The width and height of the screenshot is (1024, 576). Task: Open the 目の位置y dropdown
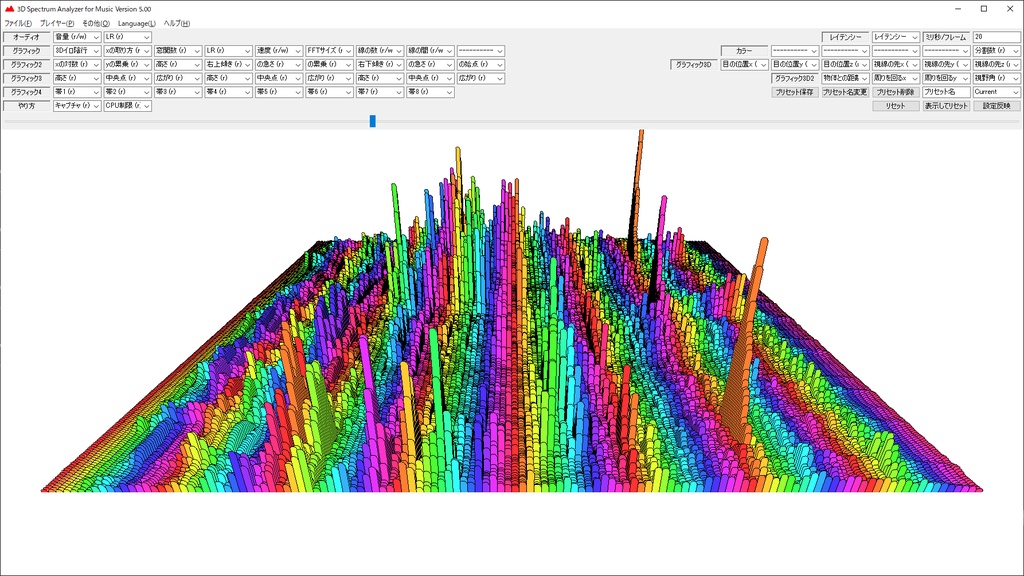(x=795, y=65)
